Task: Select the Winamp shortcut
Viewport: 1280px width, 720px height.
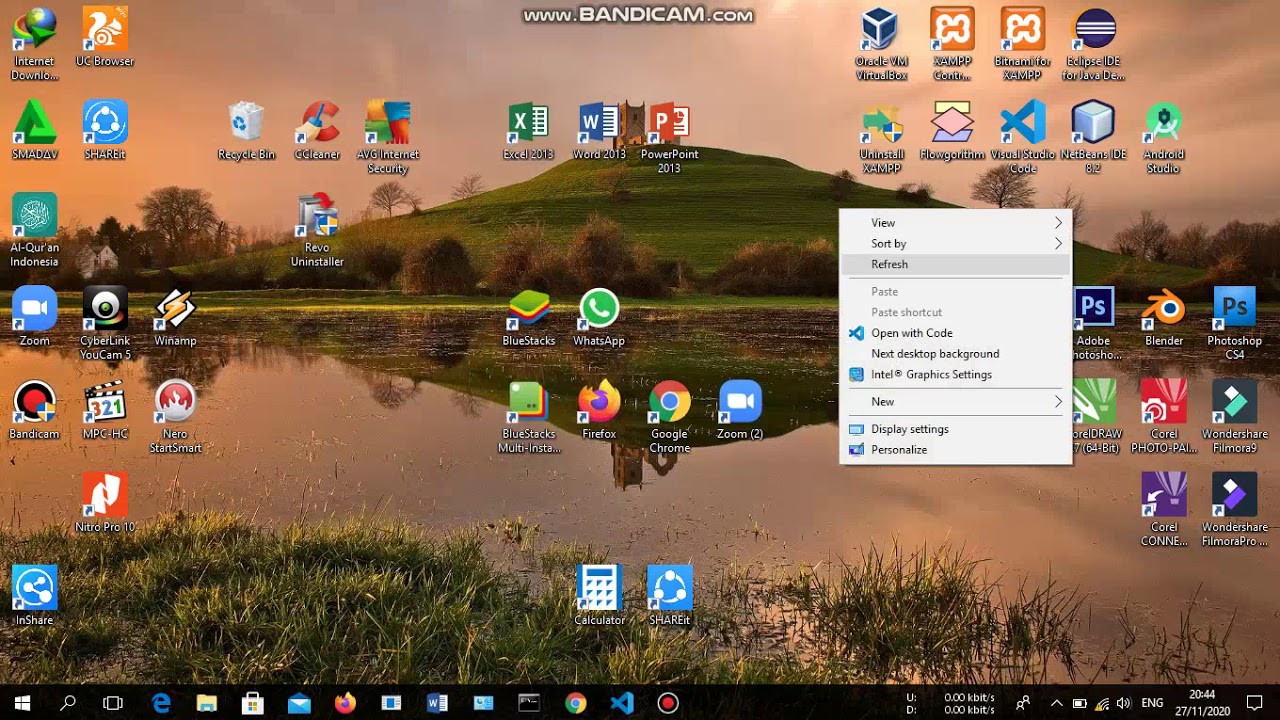Action: click(175, 316)
